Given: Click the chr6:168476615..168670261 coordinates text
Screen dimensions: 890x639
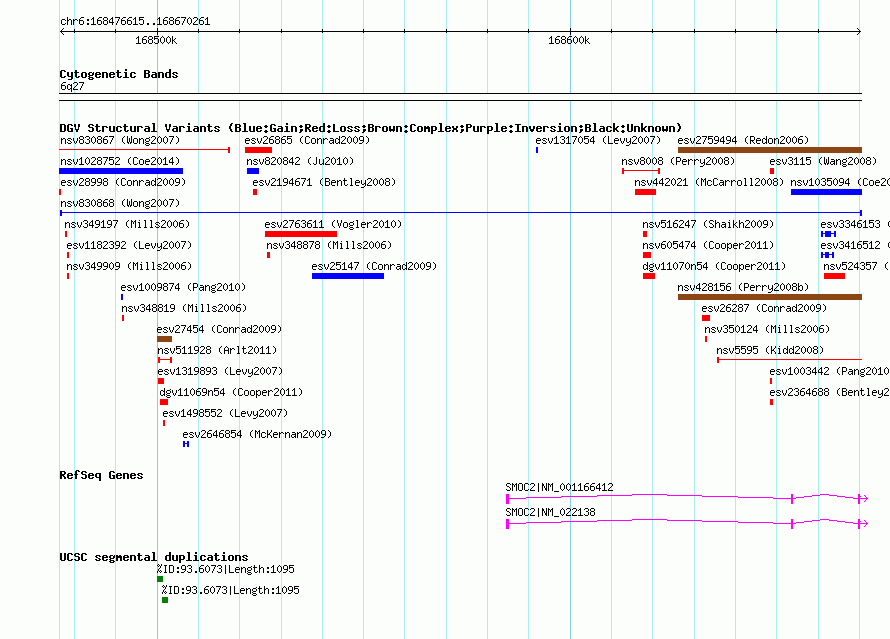Looking at the screenshot, I should click(135, 21).
